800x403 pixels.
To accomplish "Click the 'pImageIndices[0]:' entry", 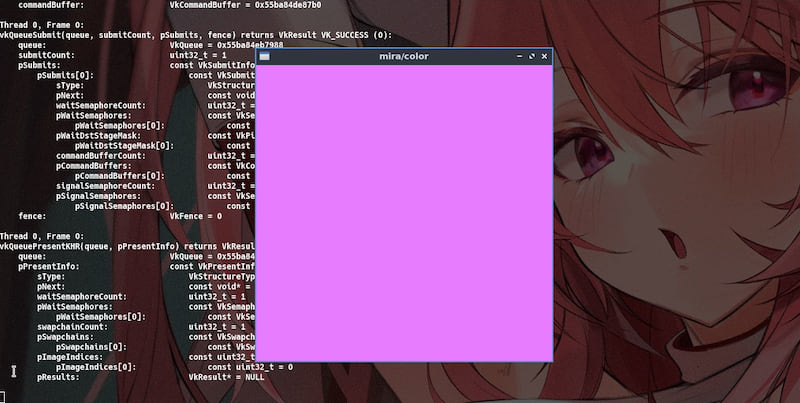I will pyautogui.click(x=96, y=367).
